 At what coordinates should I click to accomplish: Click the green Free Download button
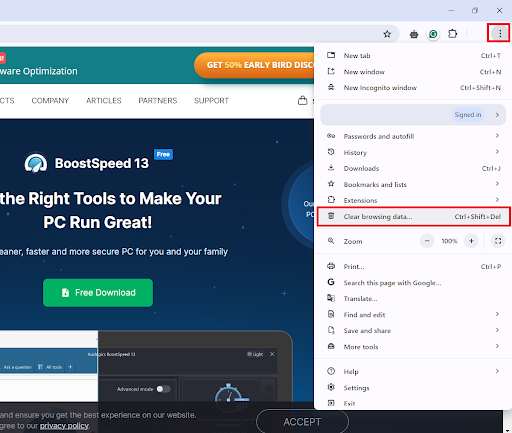98,293
